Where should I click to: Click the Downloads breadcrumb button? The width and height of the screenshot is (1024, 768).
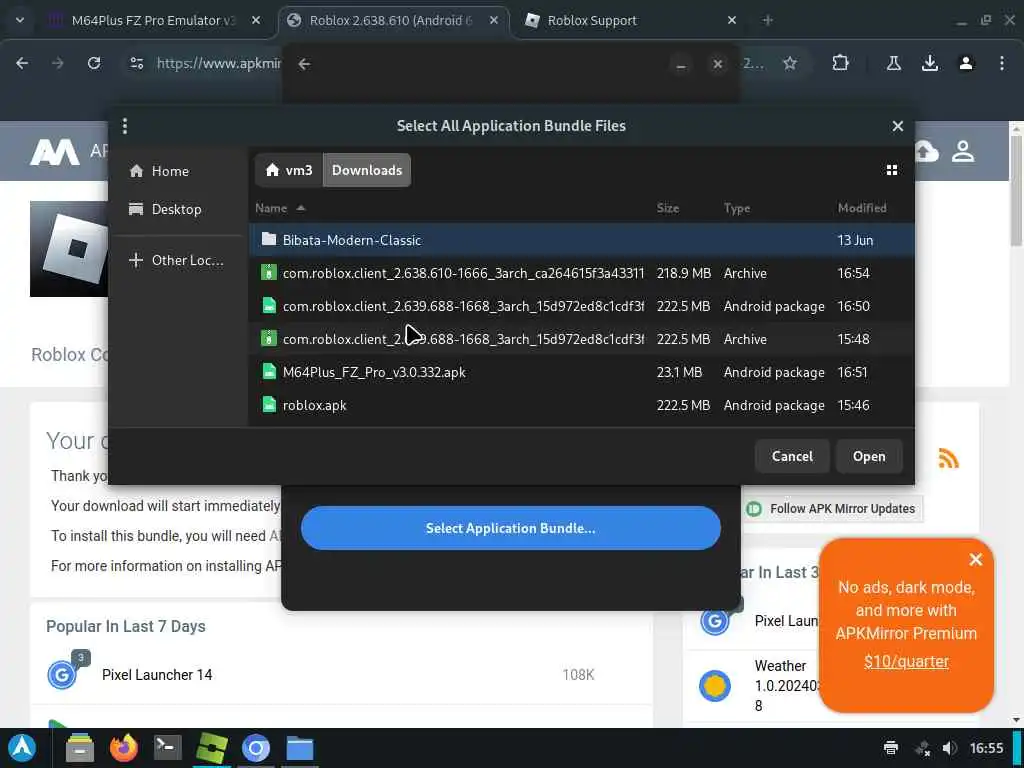pos(366,170)
